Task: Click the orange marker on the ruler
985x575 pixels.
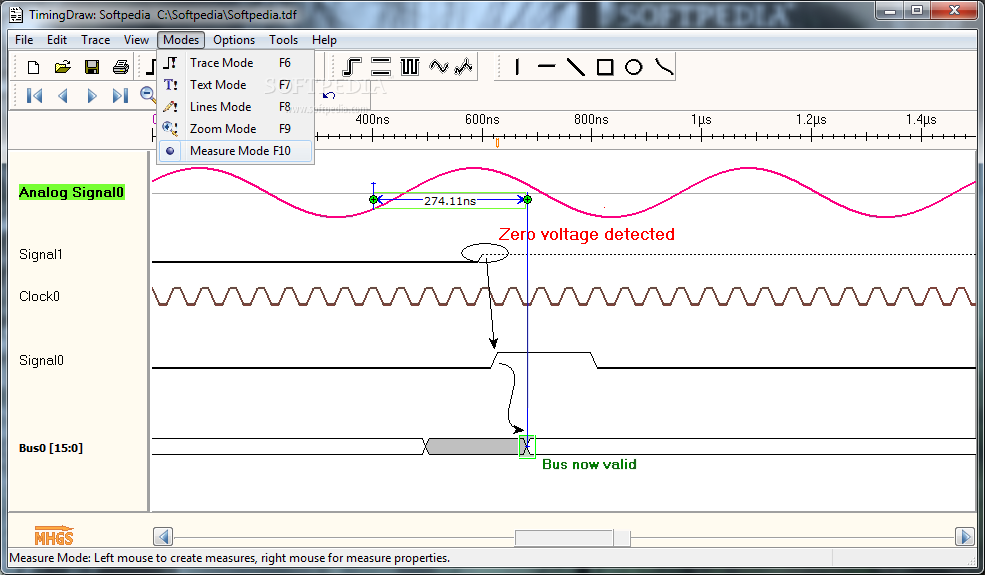Action: 498,143
